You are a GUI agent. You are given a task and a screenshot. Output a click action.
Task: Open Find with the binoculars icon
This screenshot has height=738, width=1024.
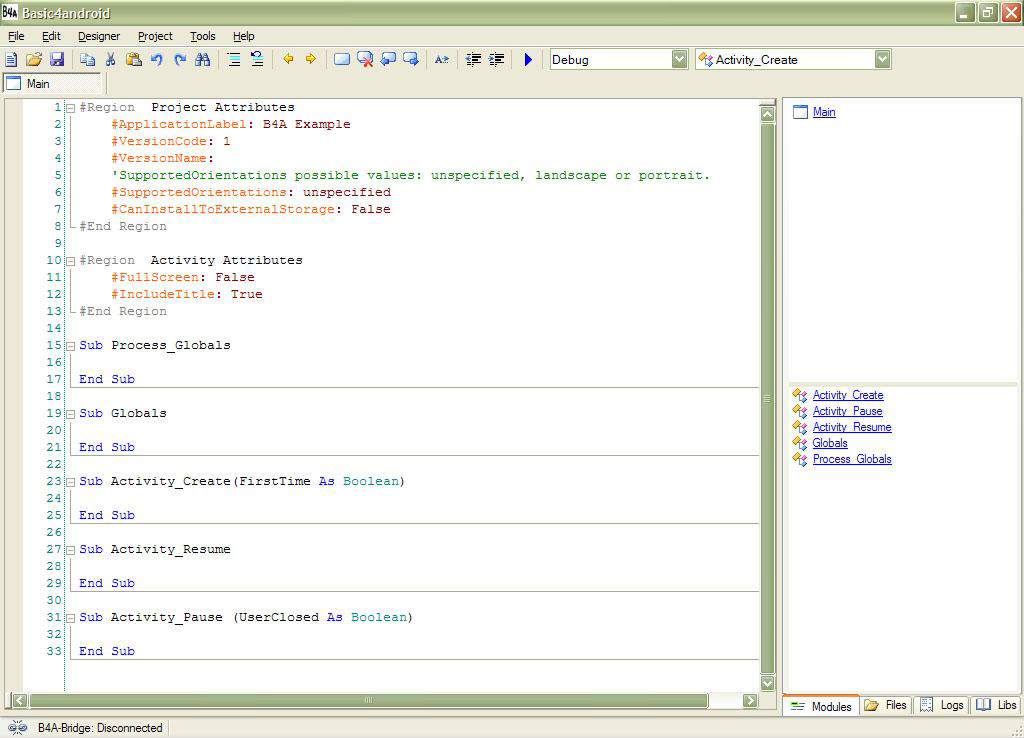tap(203, 60)
